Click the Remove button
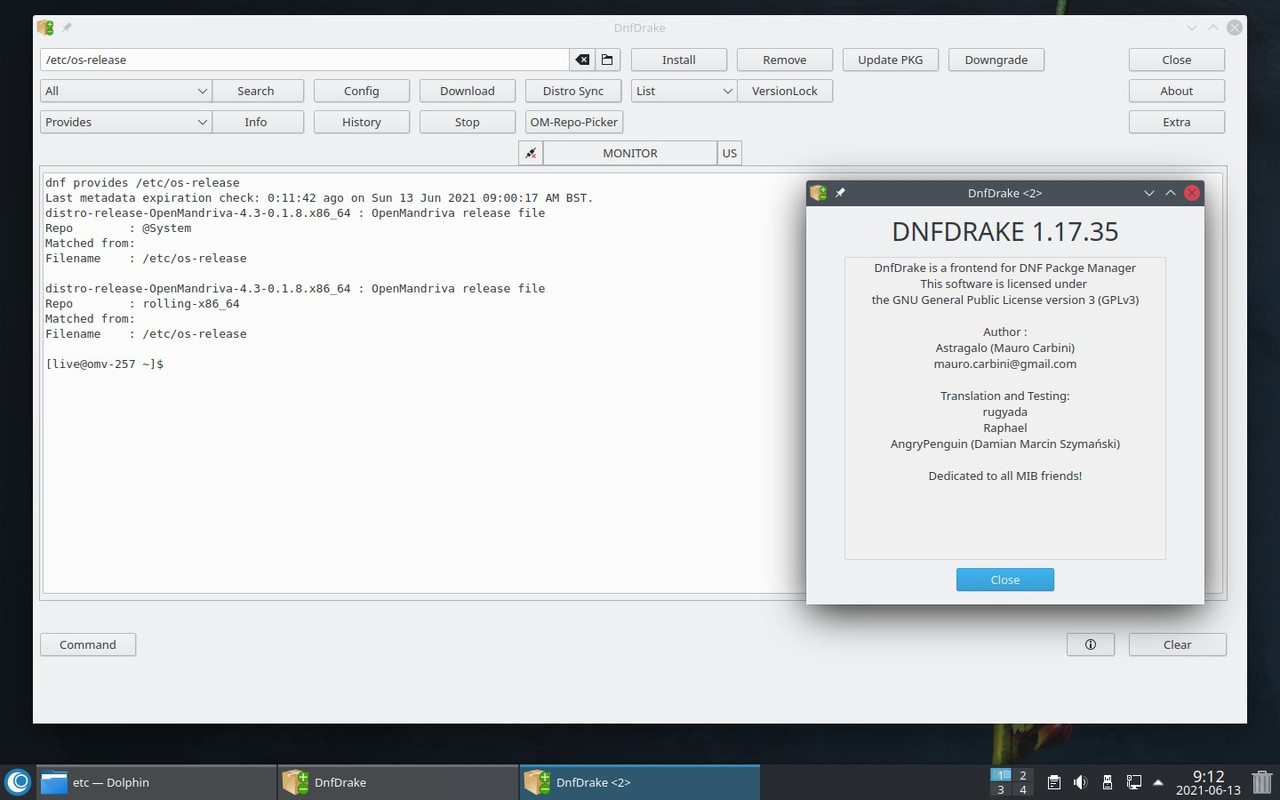 click(x=785, y=60)
